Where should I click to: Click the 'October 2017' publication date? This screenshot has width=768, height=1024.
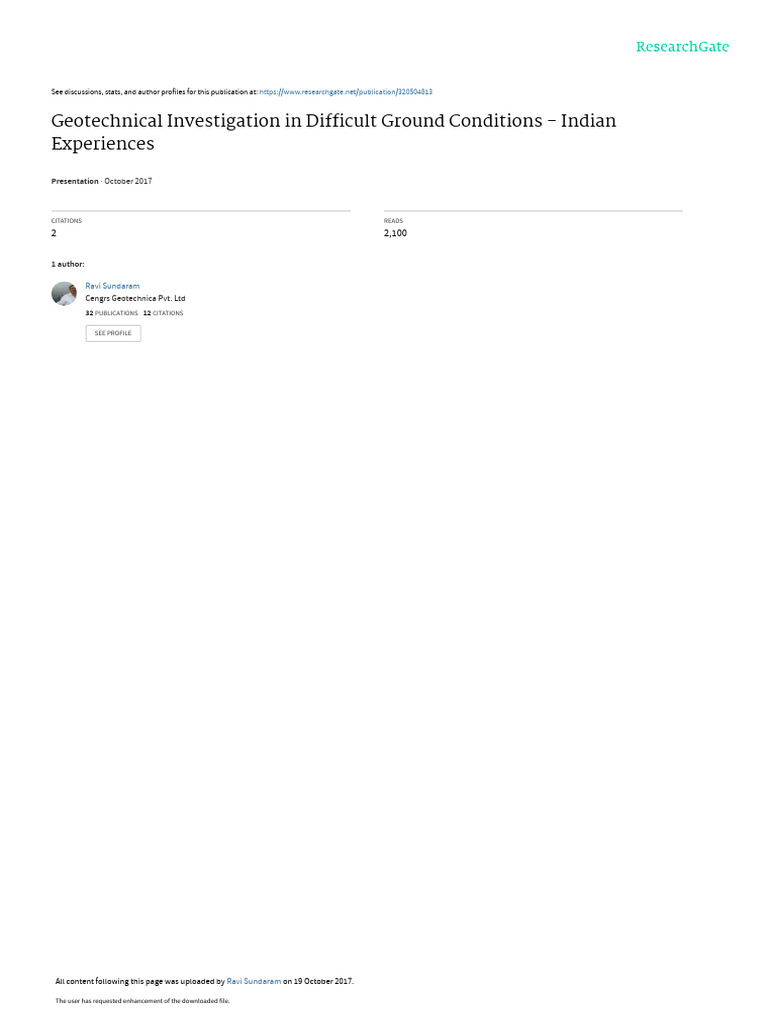coord(128,181)
